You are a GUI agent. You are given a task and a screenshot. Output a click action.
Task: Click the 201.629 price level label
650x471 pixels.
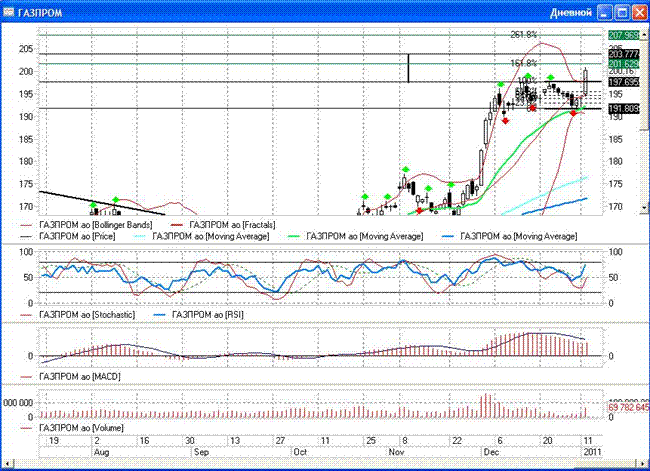[x=623, y=64]
